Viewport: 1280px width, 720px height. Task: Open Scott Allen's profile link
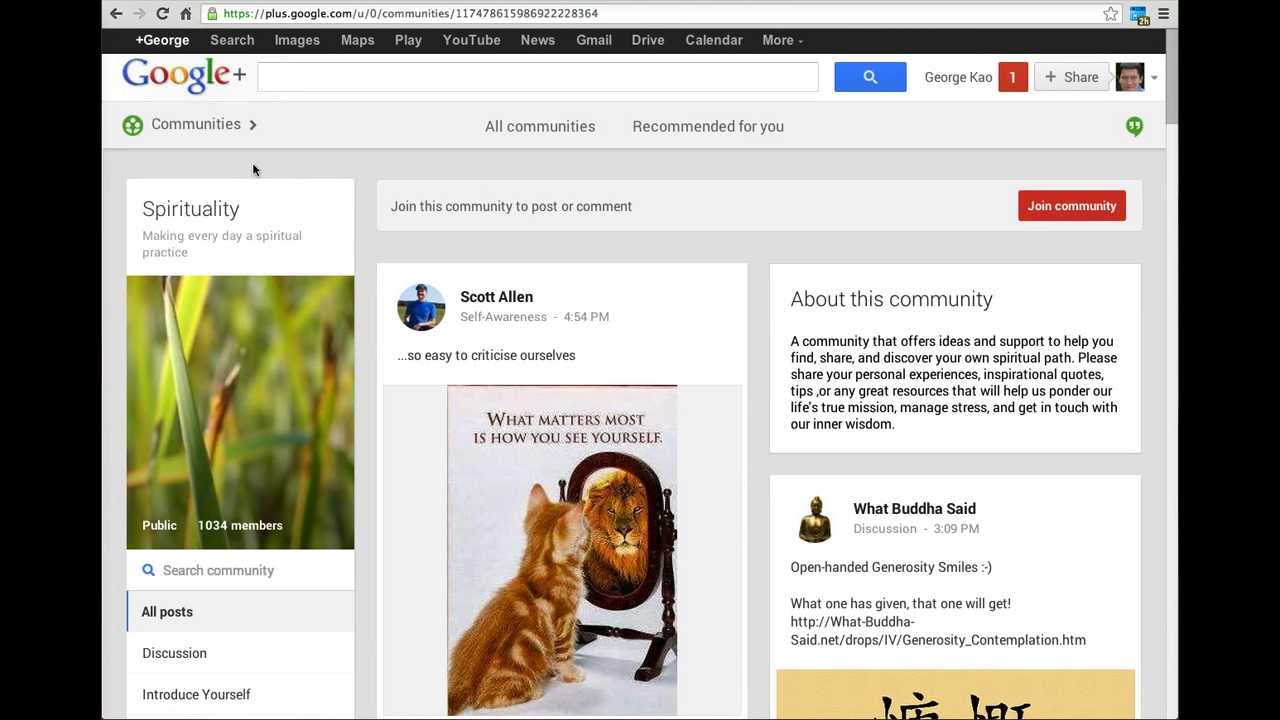tap(496, 297)
